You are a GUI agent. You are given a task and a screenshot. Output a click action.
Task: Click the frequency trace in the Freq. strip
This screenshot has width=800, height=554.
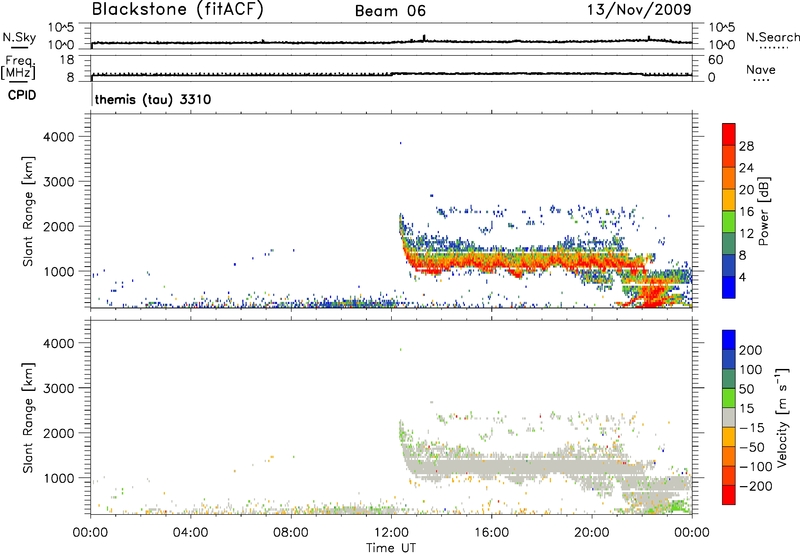(391, 74)
